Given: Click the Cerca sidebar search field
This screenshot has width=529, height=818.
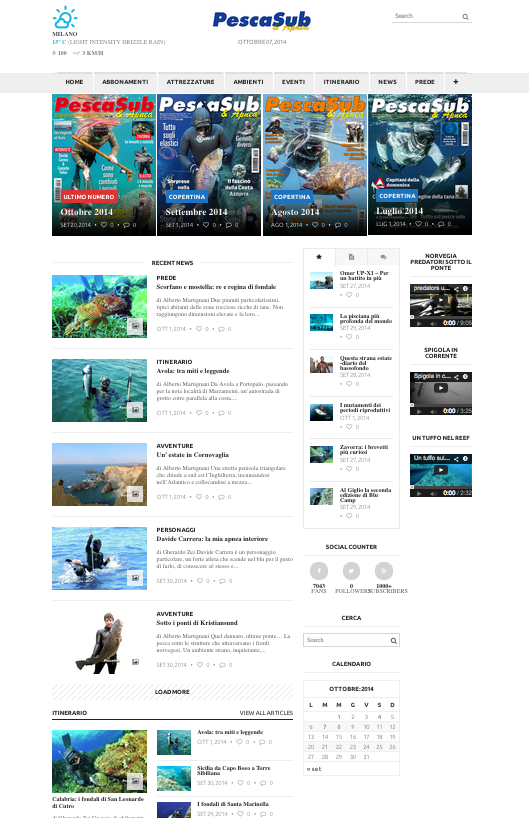Looking at the screenshot, I should 351,640.
